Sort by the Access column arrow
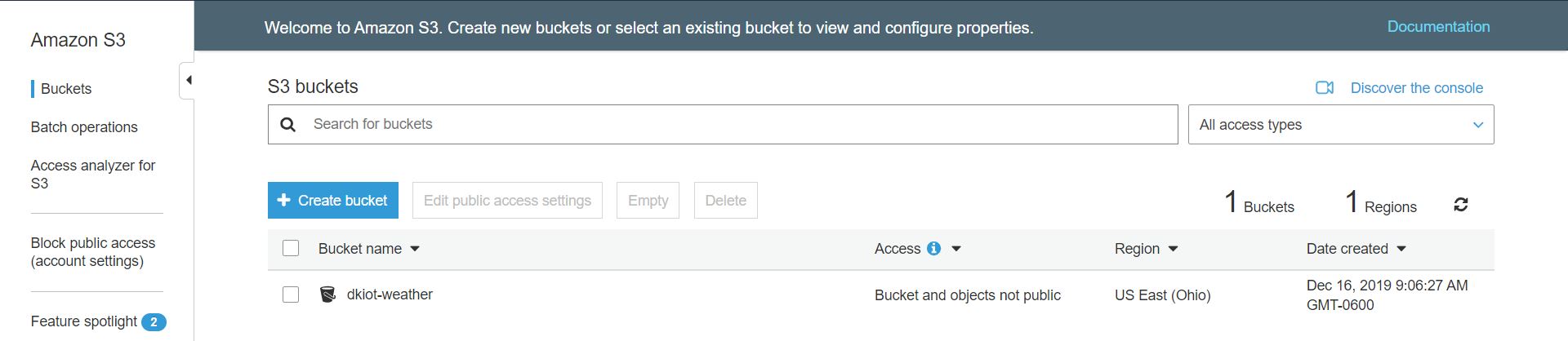 956,249
